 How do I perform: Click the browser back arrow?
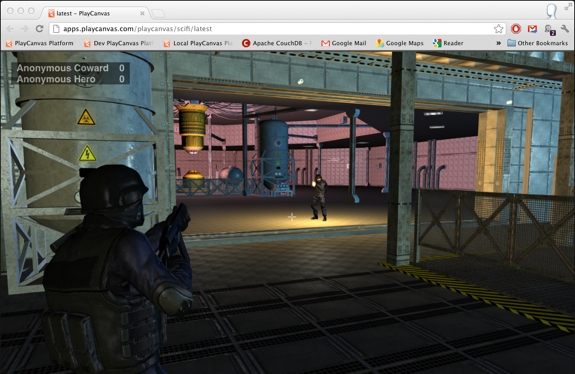[x=10, y=29]
